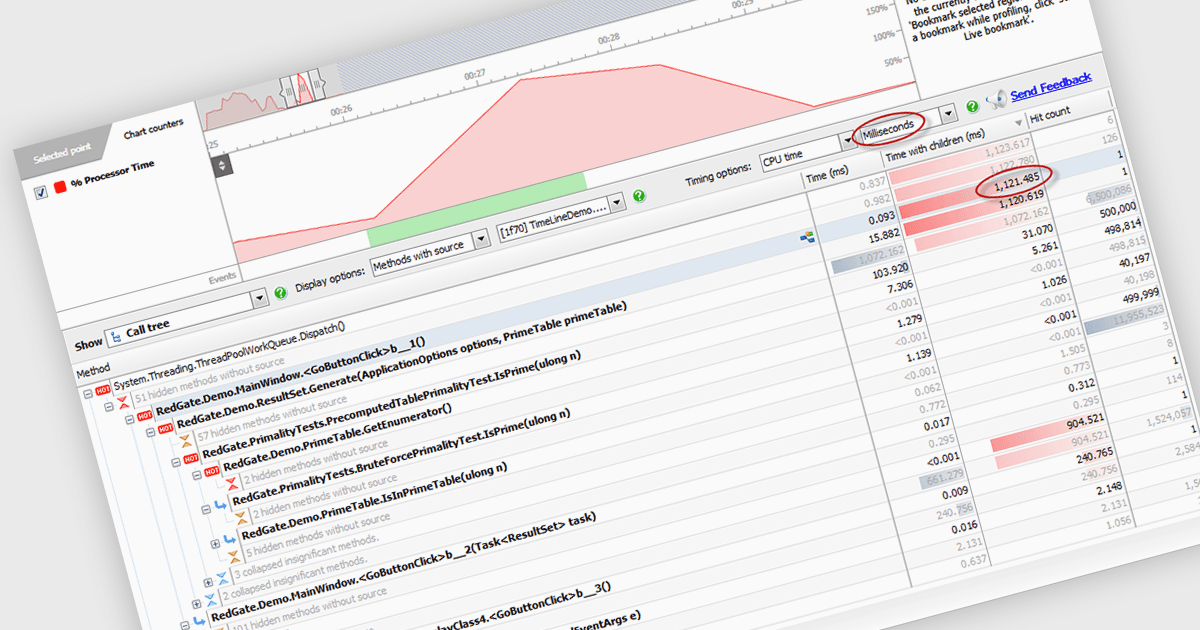Image resolution: width=1200 pixels, height=630 pixels.
Task: Click red hourglass icon beside 51 hidden methods
Action: (122, 404)
